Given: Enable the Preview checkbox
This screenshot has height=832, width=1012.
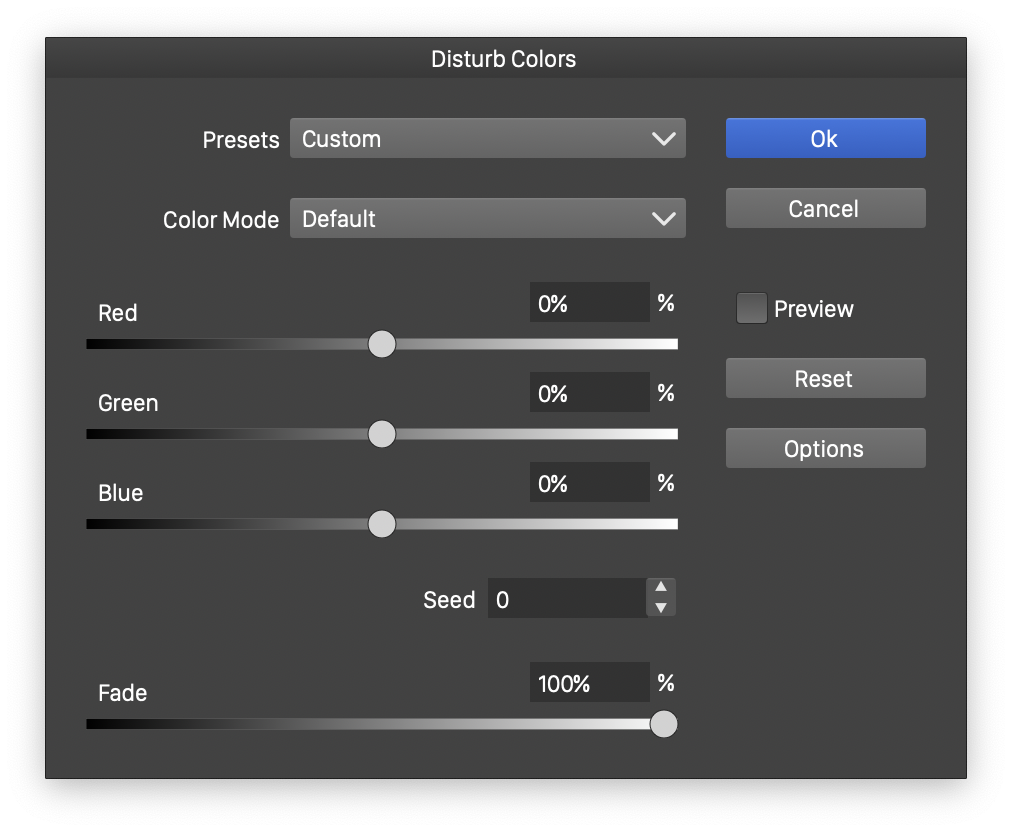Looking at the screenshot, I should point(752,309).
